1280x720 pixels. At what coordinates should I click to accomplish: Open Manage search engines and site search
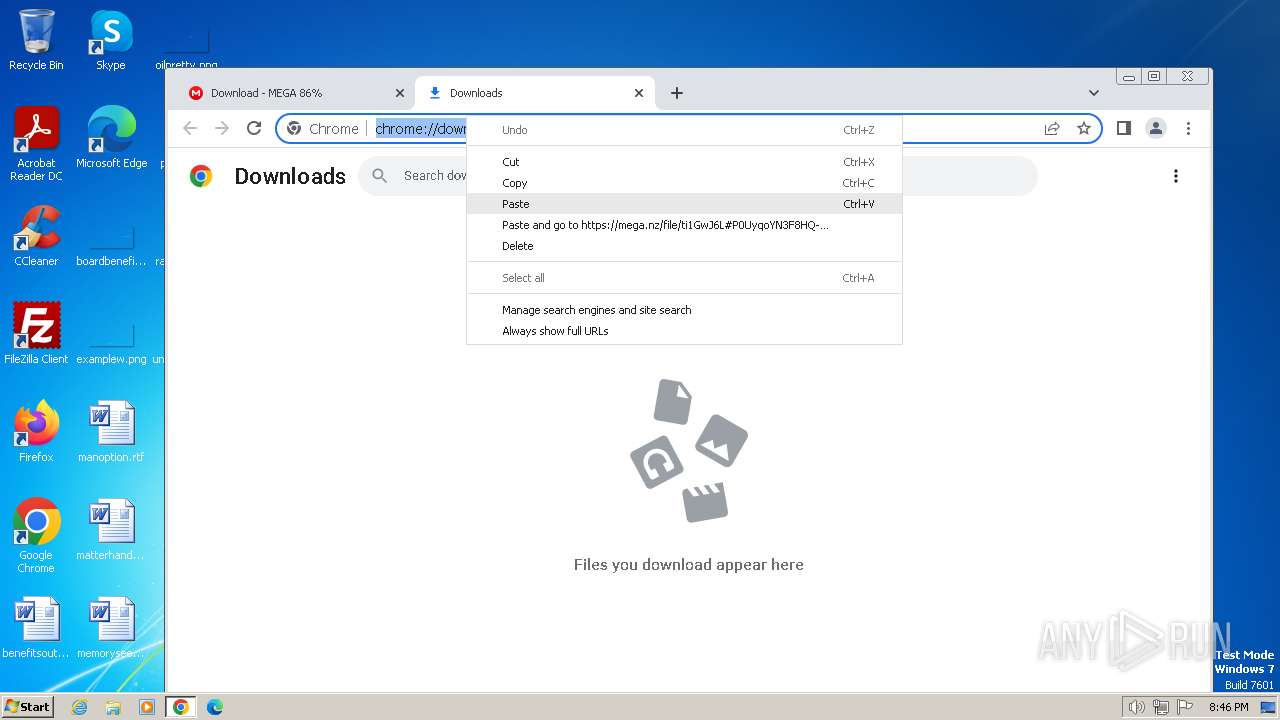coord(684,310)
